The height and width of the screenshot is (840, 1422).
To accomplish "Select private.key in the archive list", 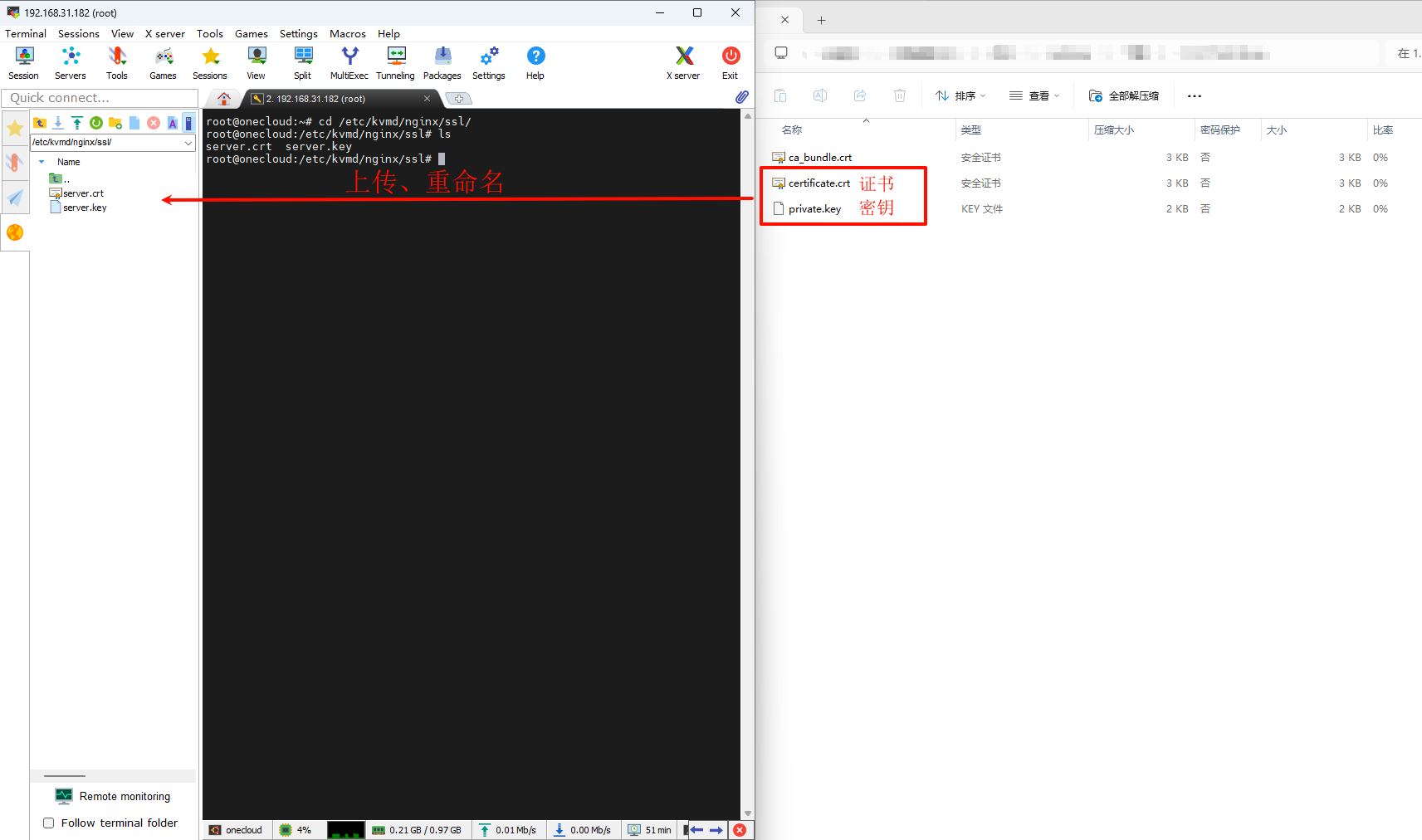I will coord(807,209).
